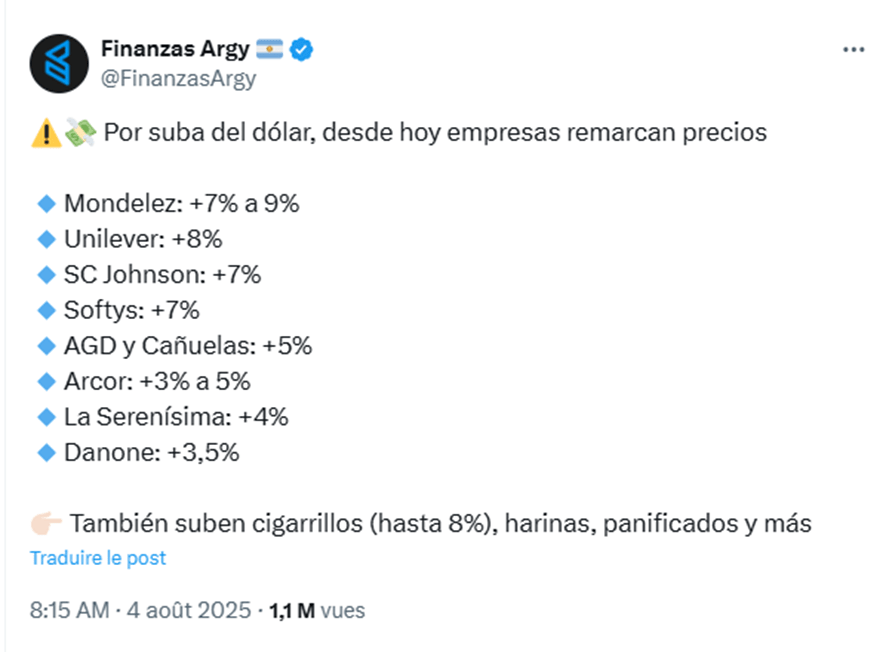This screenshot has width=886, height=652.
Task: Click the headline about dólar price hikes
Action: click(435, 133)
